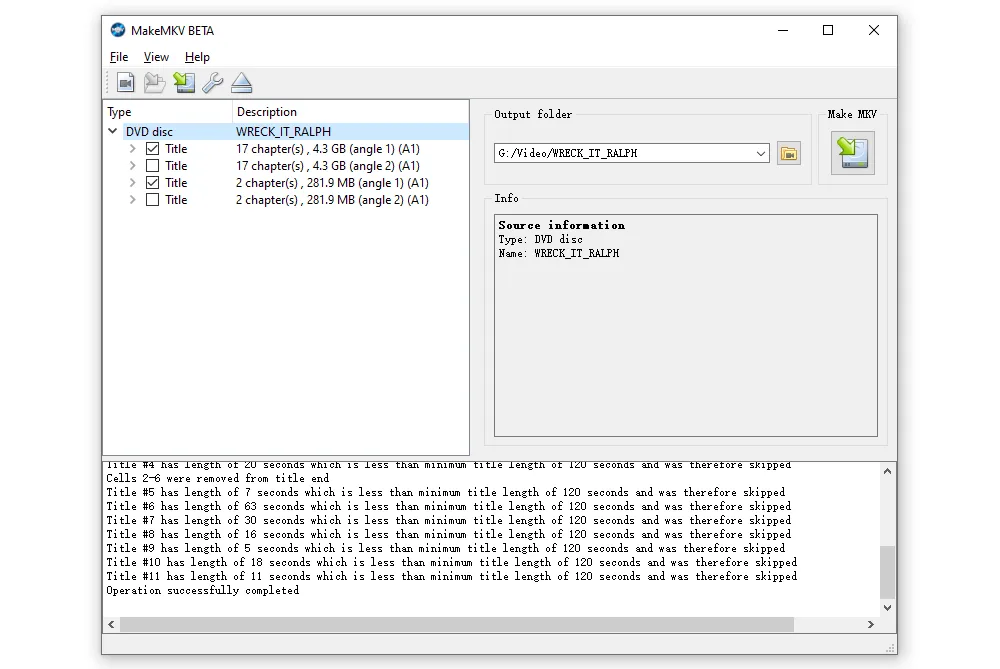The image size is (1000, 669).
Task: Open the Help menu
Action: point(197,57)
